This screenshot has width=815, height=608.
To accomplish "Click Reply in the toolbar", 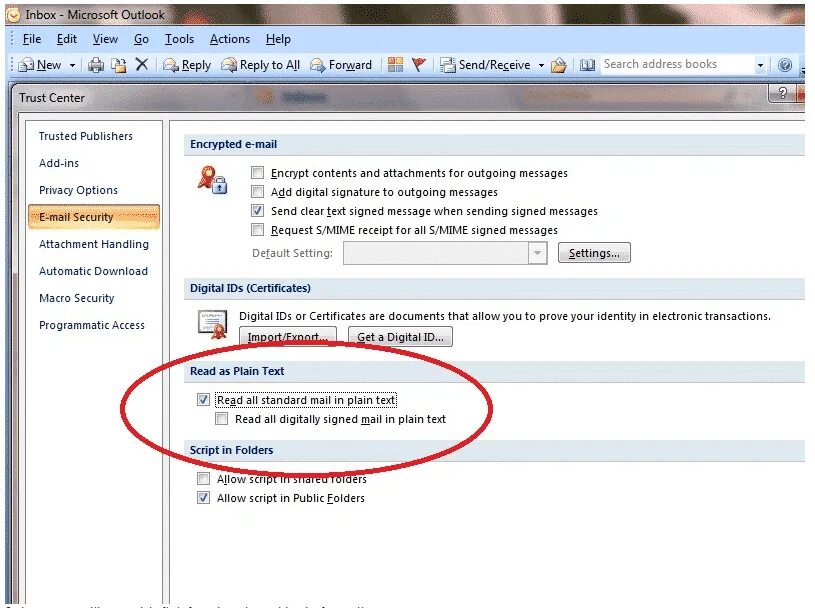I will [x=187, y=65].
